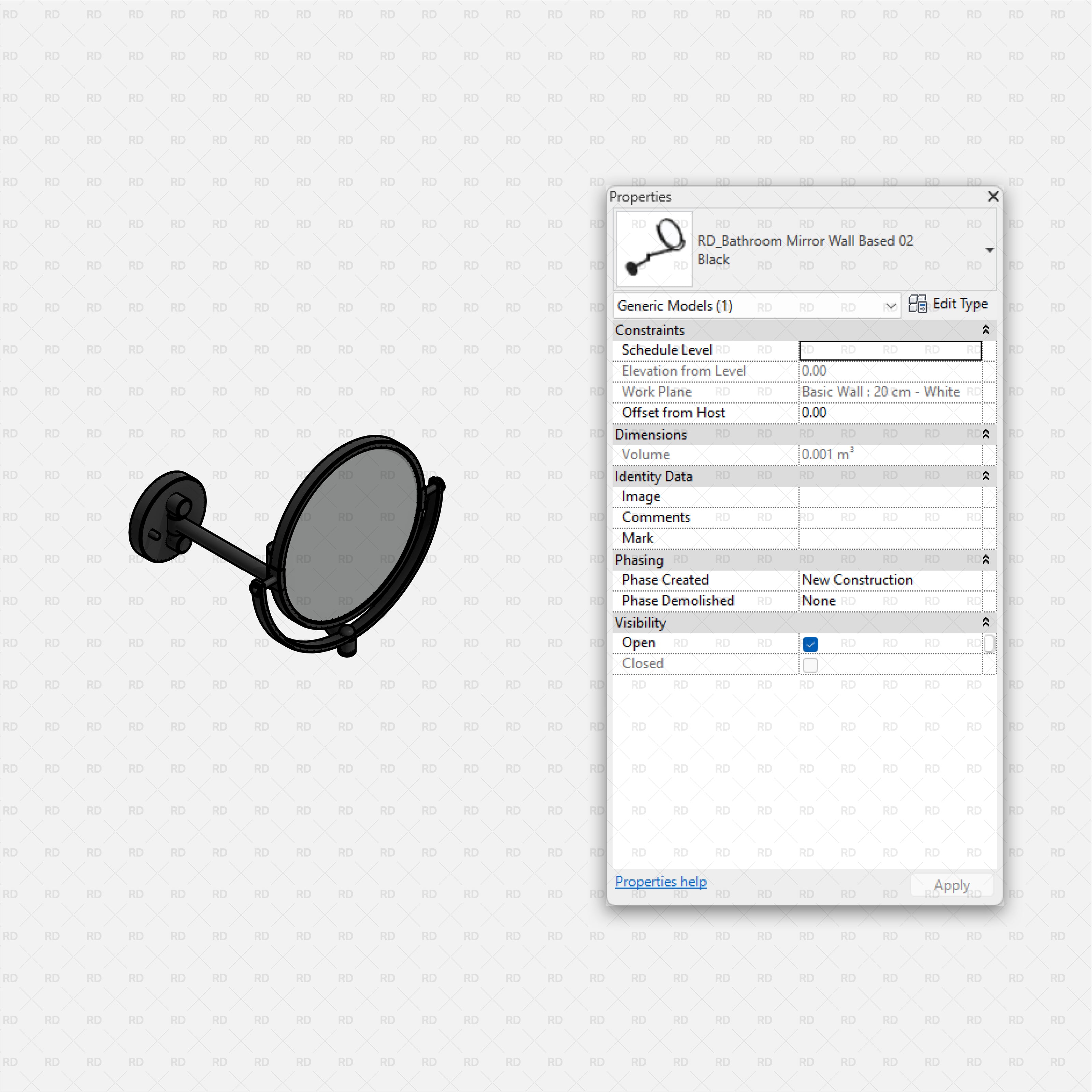Check the Closed visibility checkbox

point(810,665)
